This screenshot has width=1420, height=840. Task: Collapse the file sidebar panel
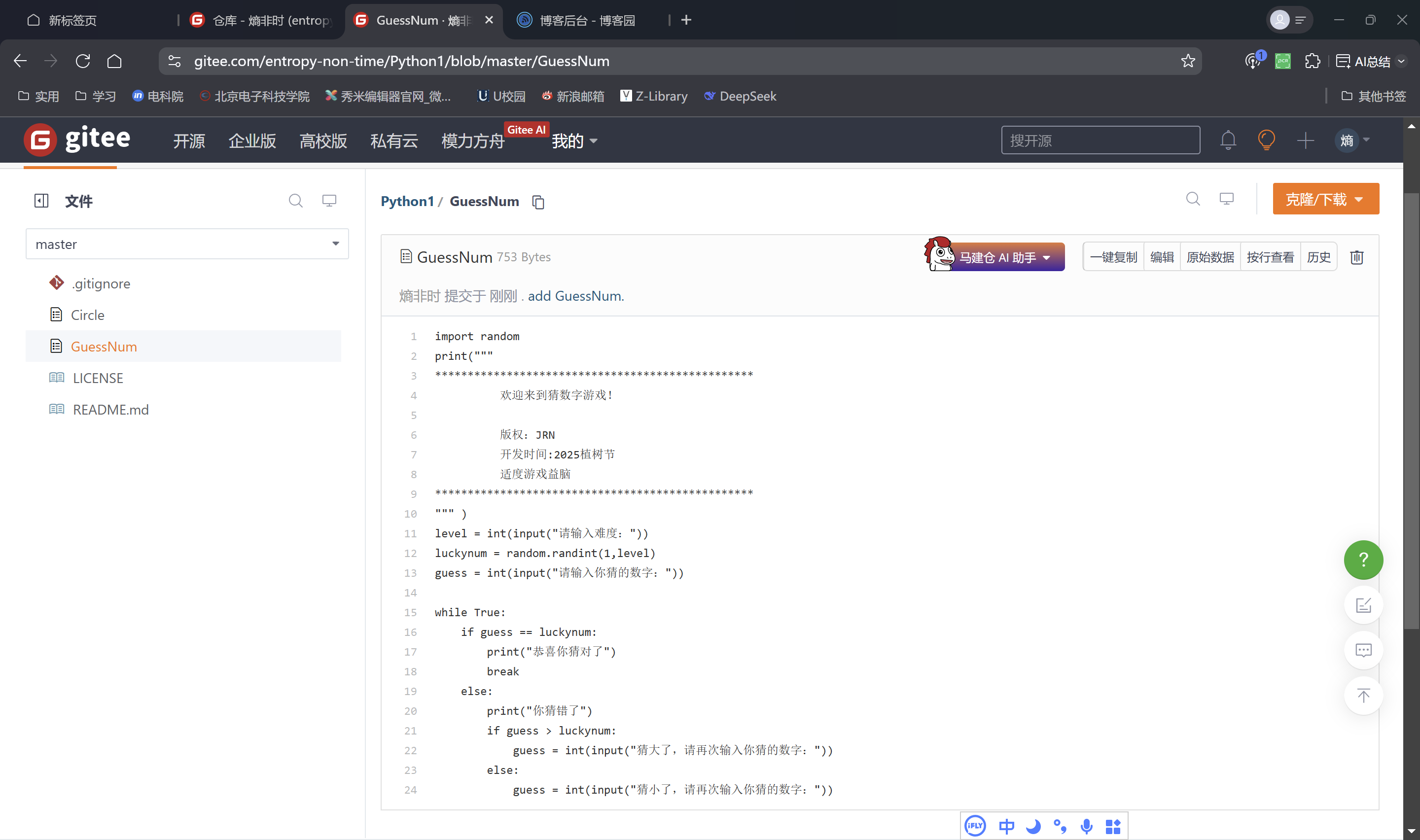[41, 200]
